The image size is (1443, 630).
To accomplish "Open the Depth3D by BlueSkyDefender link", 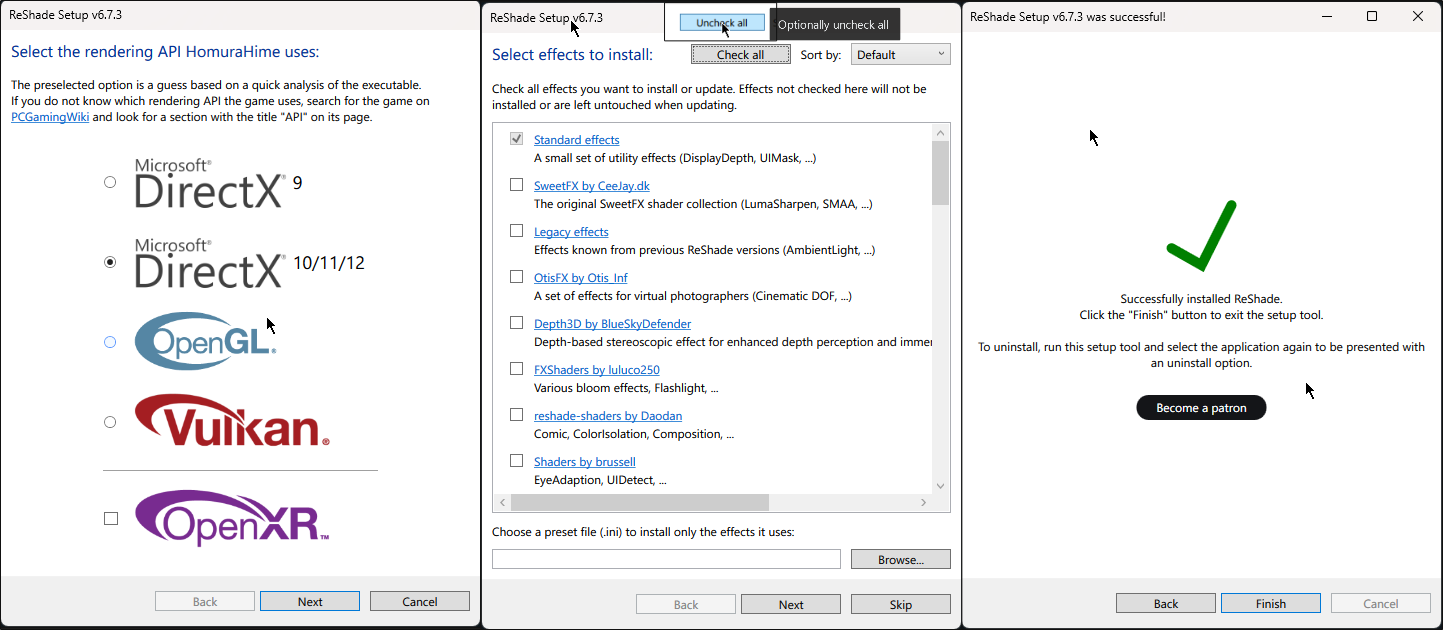I will tap(613, 324).
